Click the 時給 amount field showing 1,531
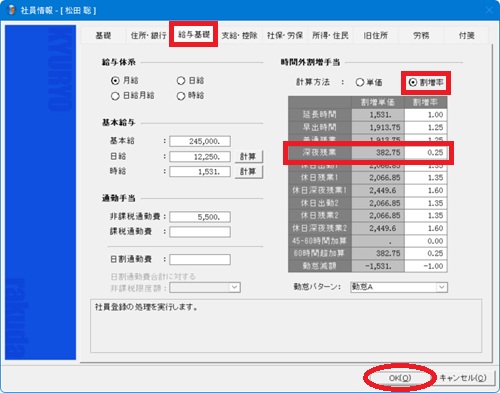Viewport: 500px width, 393px height. [200, 172]
